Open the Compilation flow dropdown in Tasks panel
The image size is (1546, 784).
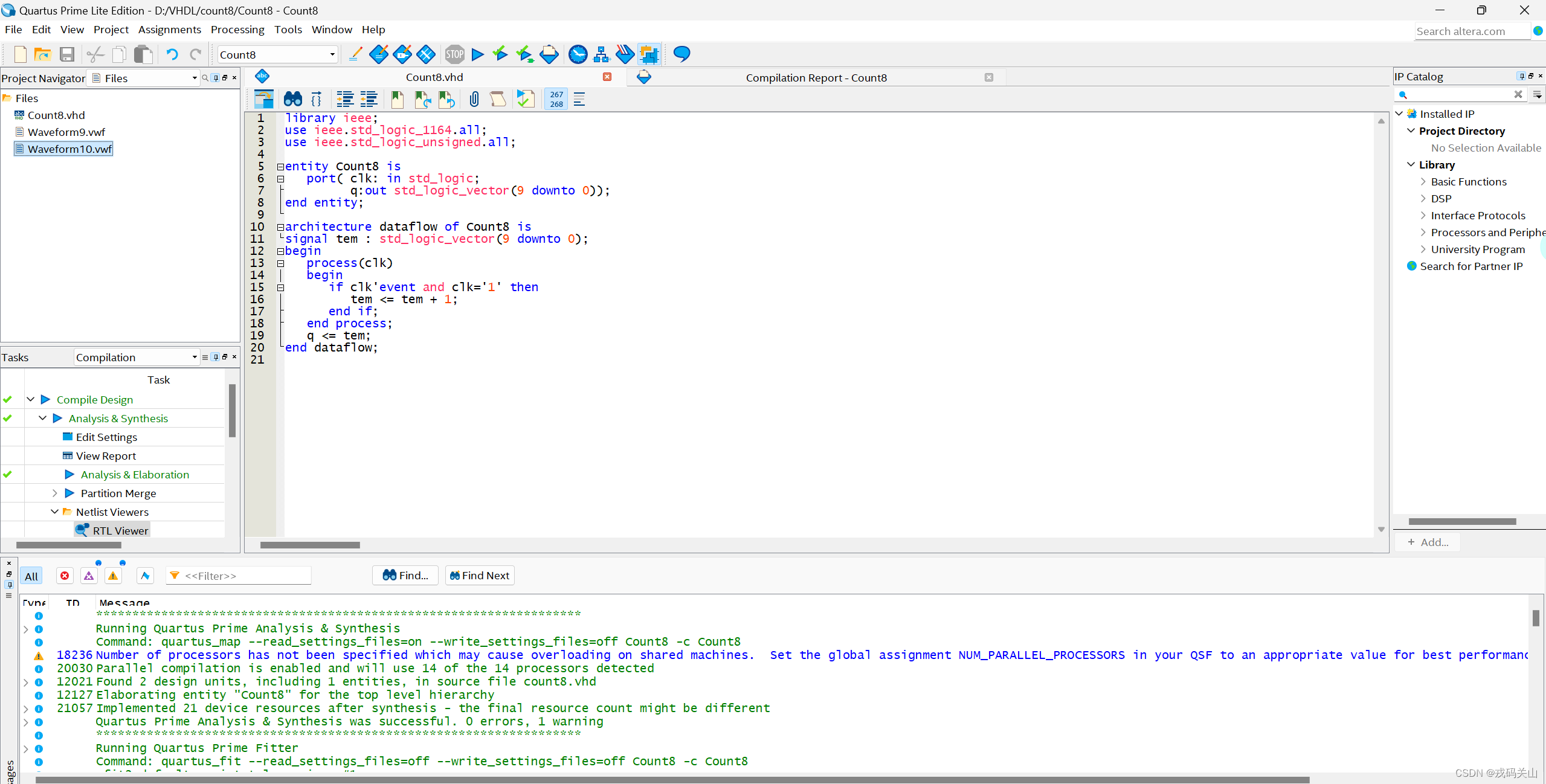(193, 357)
